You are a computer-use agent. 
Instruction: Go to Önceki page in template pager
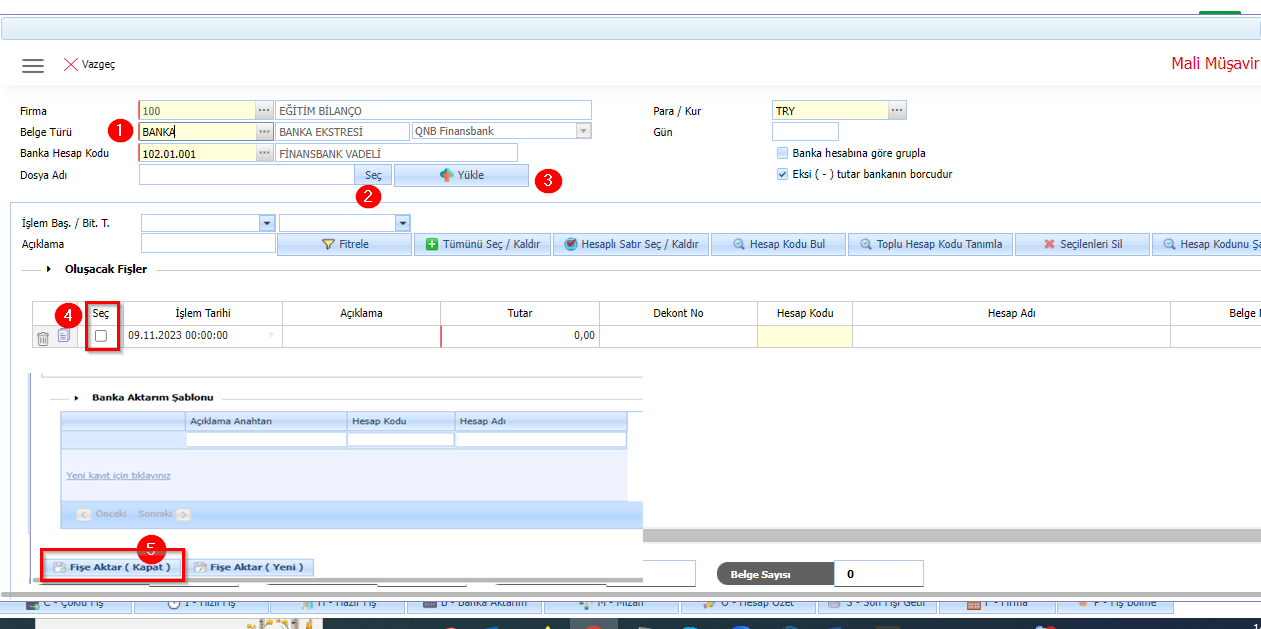[103, 514]
